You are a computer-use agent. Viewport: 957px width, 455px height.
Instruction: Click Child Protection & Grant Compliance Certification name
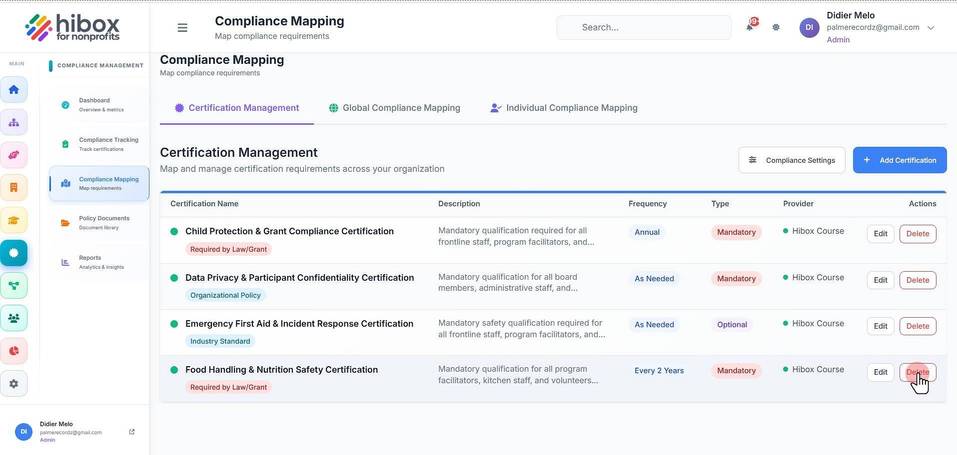pyautogui.click(x=289, y=231)
